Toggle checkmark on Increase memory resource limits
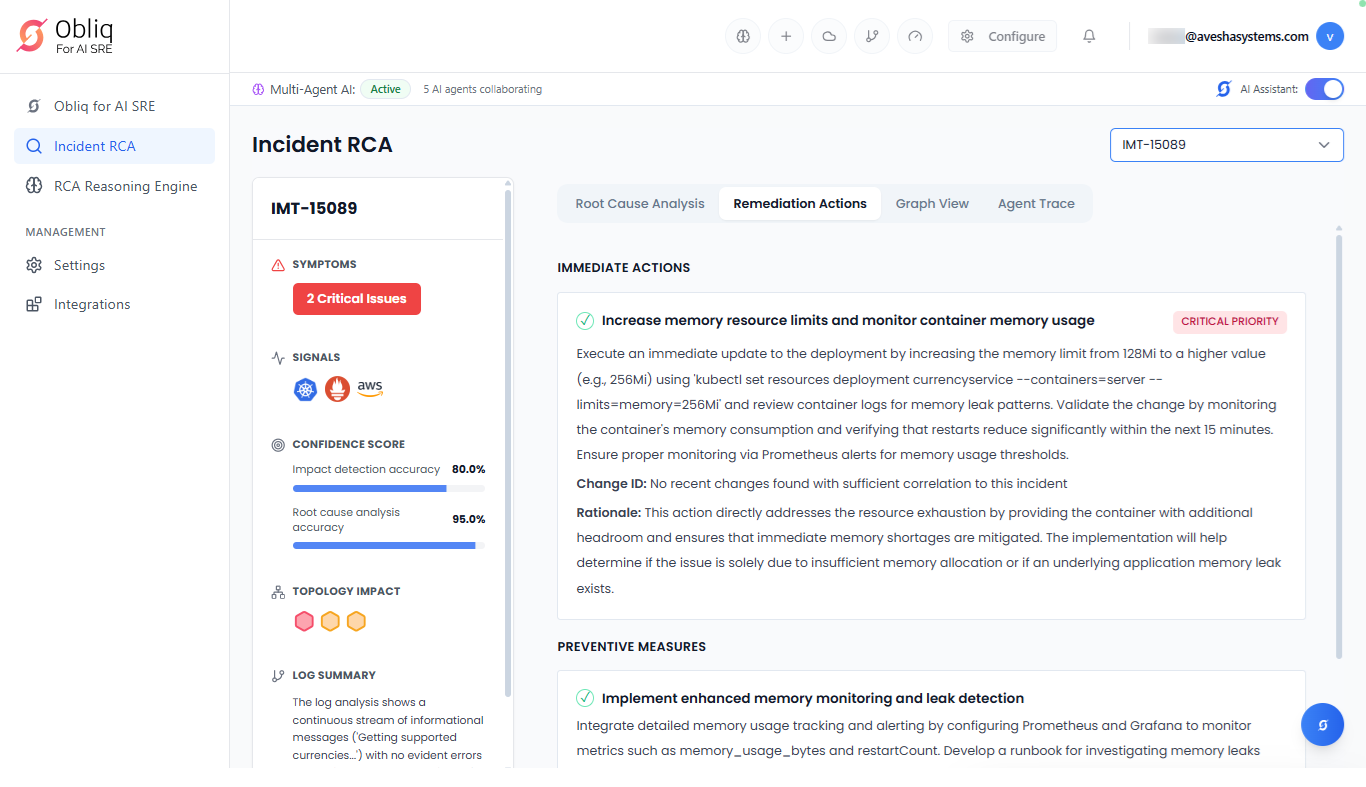 point(585,321)
